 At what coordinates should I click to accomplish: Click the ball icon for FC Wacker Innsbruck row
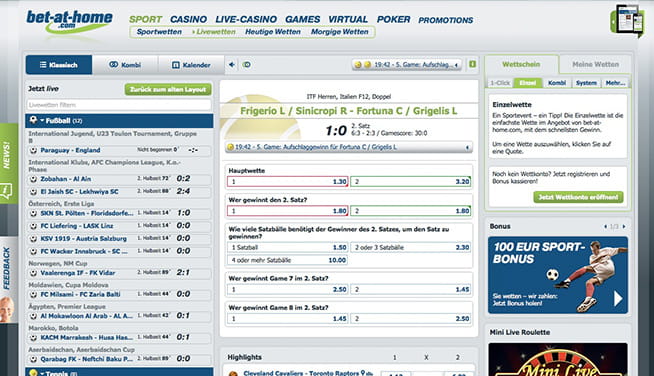[x=33, y=251]
